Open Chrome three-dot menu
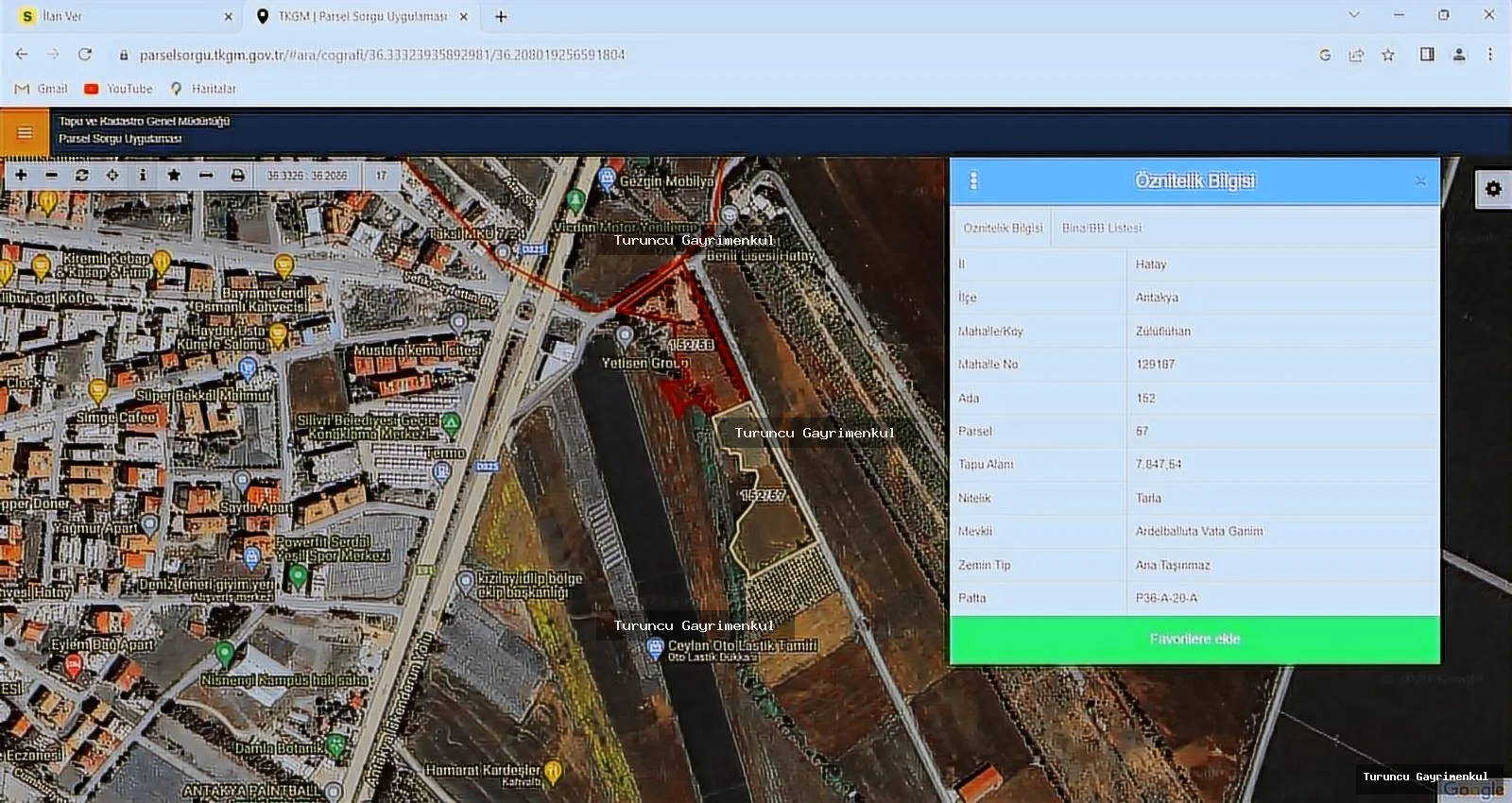This screenshot has height=803, width=1512. tap(1490, 55)
